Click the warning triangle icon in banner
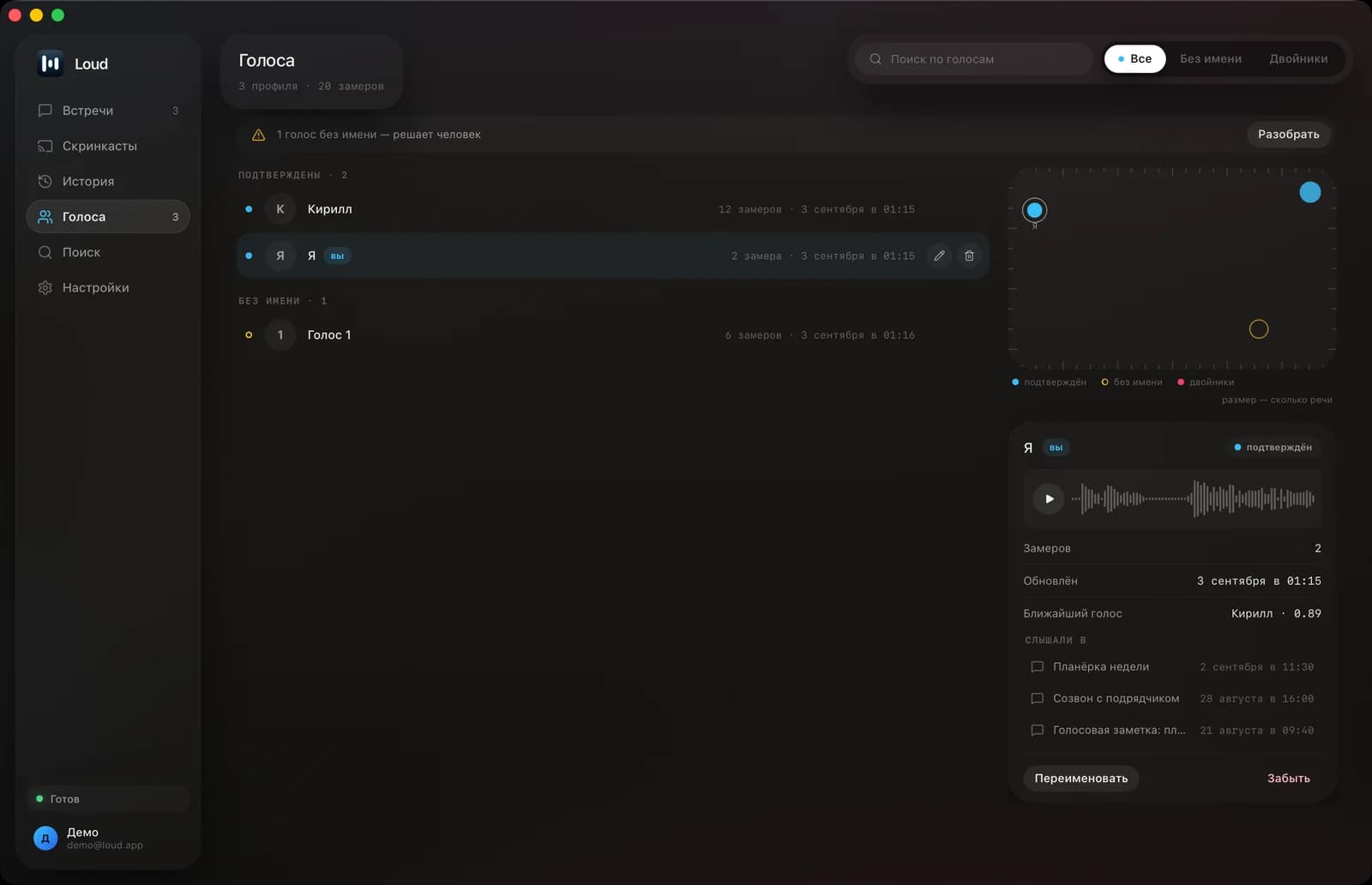This screenshot has width=1372, height=885. pos(258,135)
